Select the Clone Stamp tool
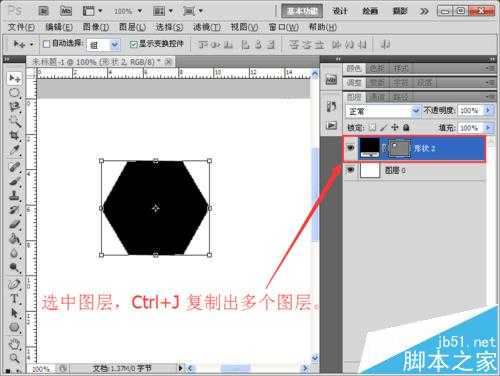 point(15,196)
